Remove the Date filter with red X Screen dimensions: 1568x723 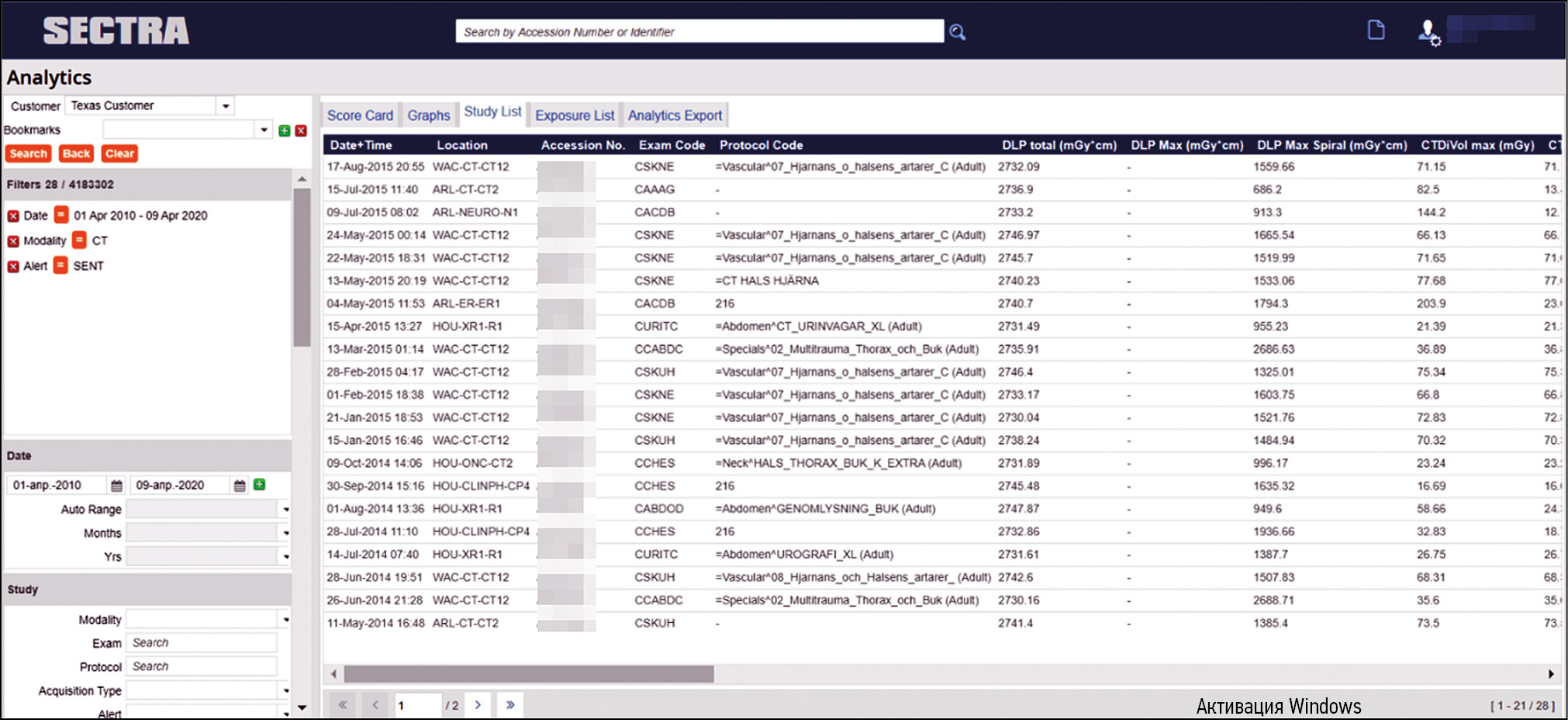point(13,216)
